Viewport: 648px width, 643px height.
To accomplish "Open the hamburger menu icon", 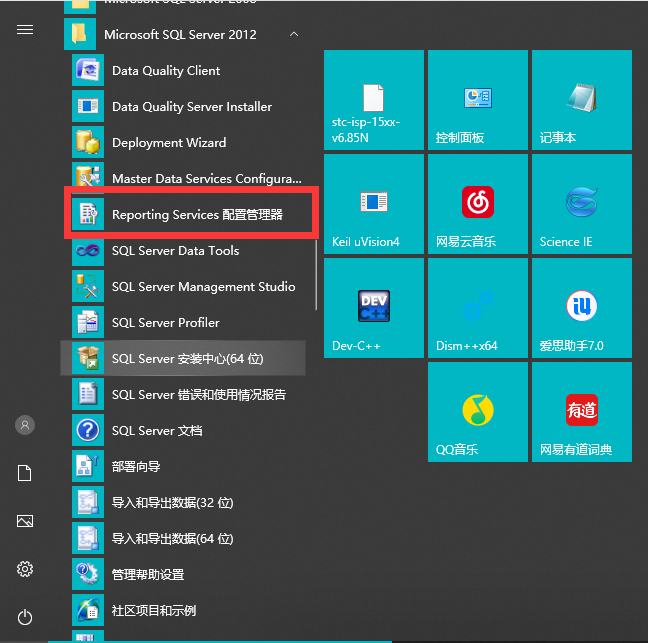I will [x=25, y=30].
